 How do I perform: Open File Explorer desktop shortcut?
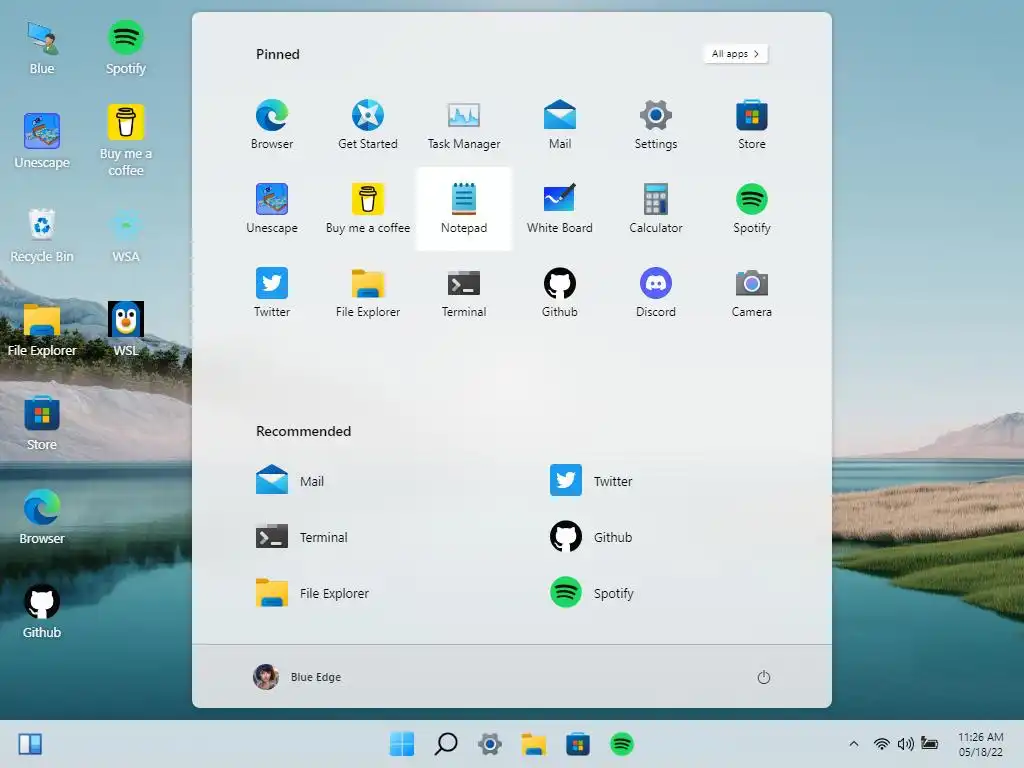(x=42, y=329)
